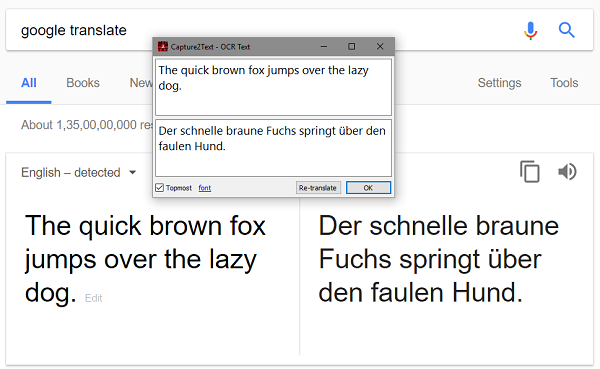Click the Edit link next to 'dog.'
Image resolution: width=600 pixels, height=369 pixels.
pos(93,298)
